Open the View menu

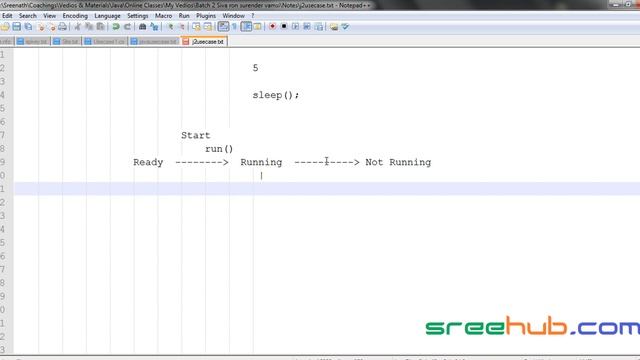coord(49,16)
